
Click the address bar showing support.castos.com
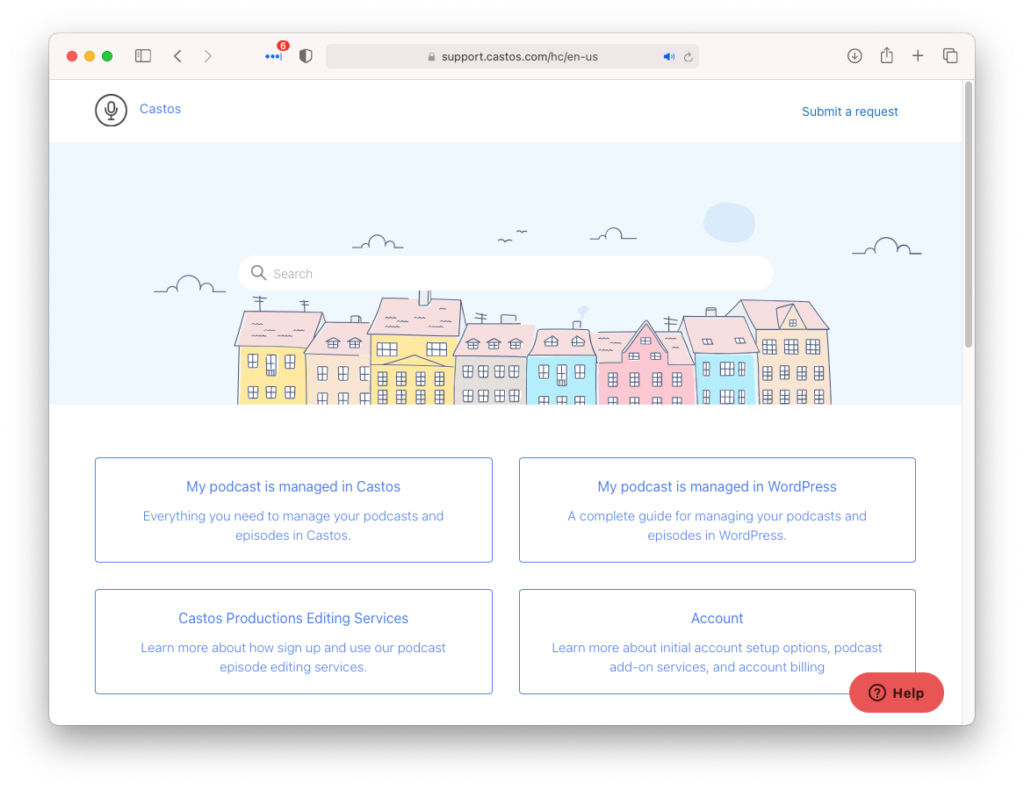click(x=512, y=56)
